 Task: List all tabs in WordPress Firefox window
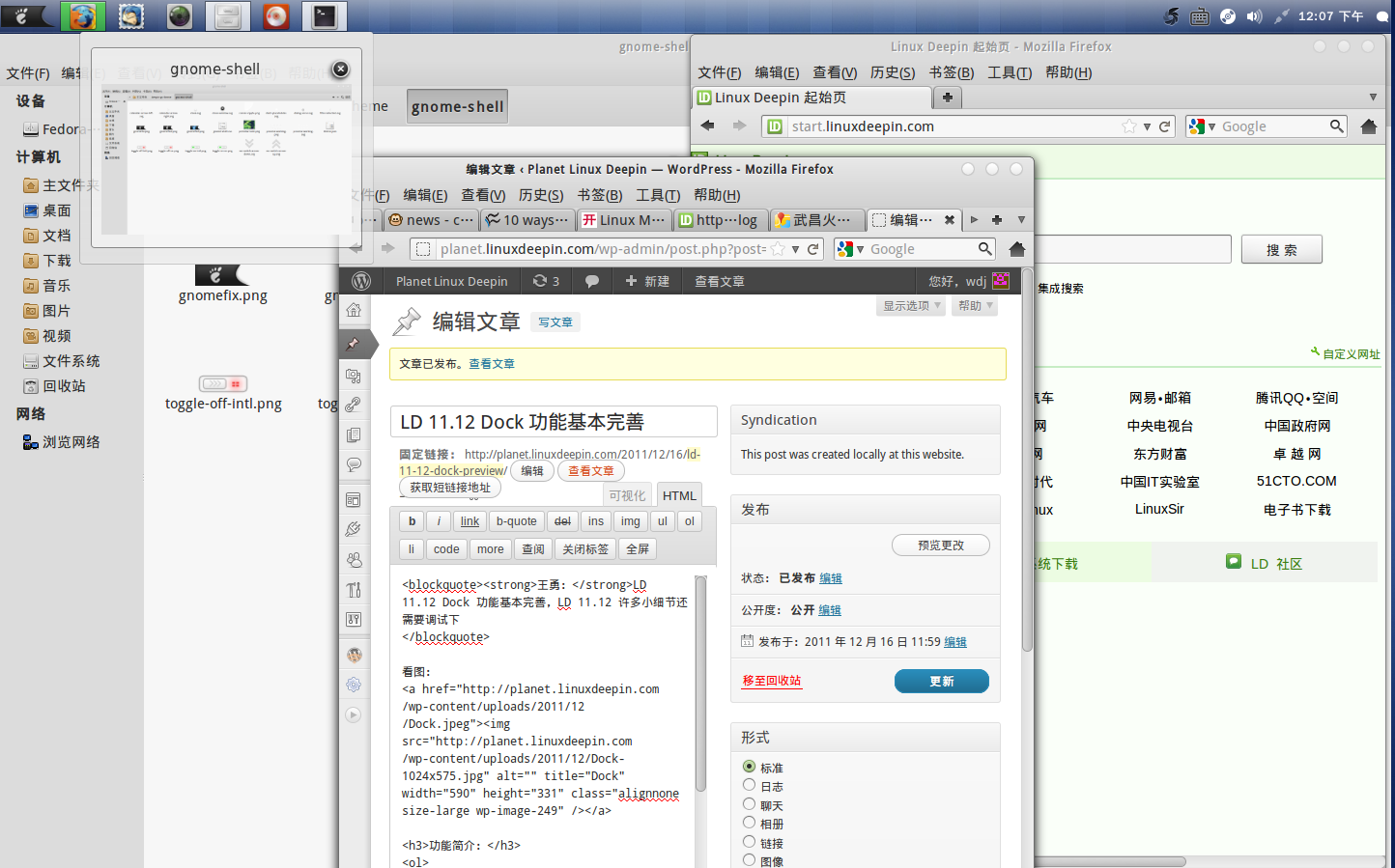click(1021, 220)
